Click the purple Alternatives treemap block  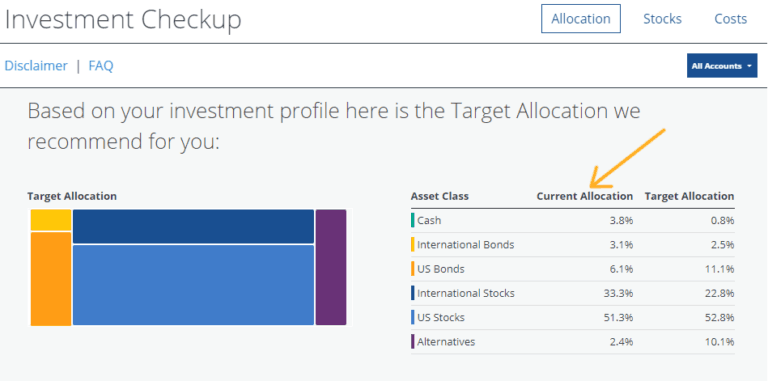pos(331,267)
